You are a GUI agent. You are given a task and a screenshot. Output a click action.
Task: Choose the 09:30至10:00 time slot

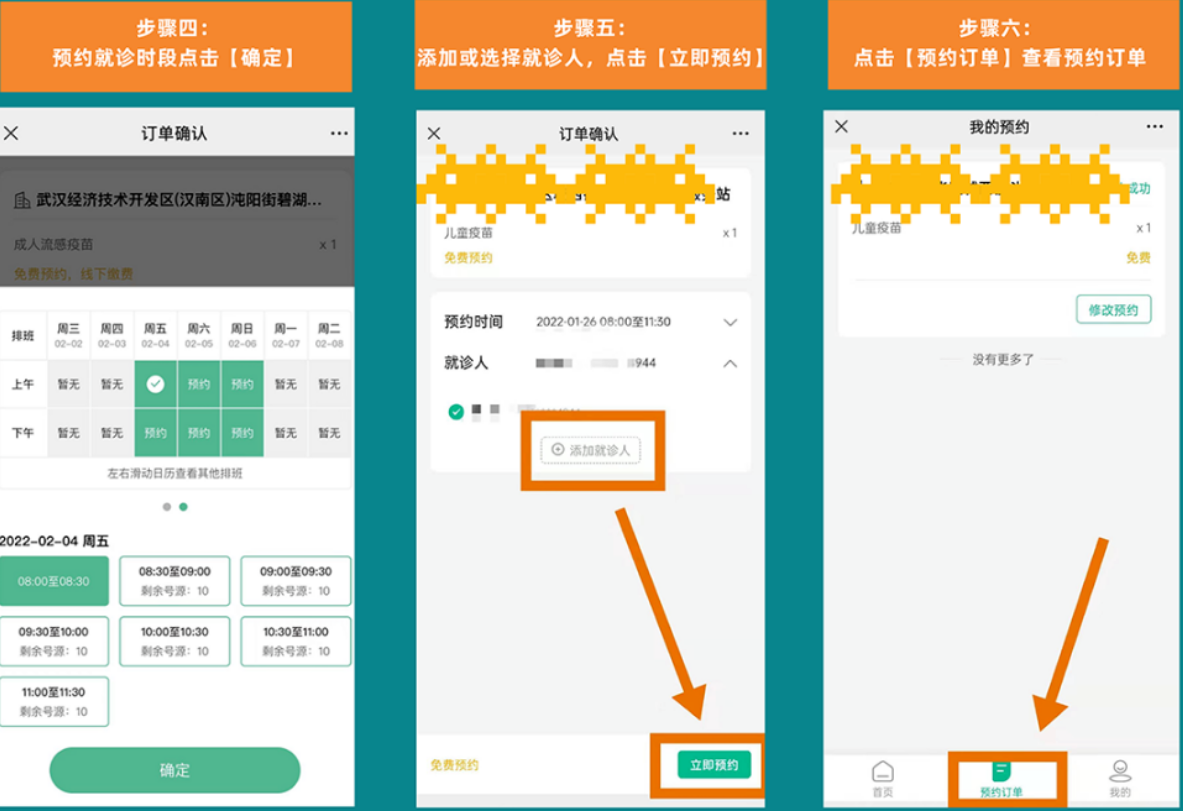click(54, 641)
